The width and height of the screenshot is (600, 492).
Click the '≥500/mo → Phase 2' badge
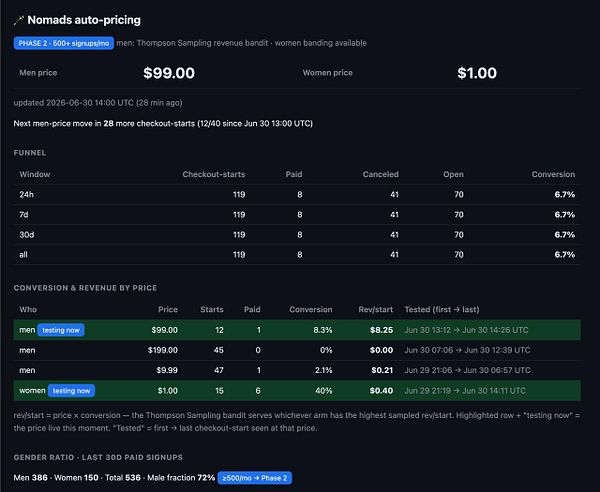[x=254, y=478]
